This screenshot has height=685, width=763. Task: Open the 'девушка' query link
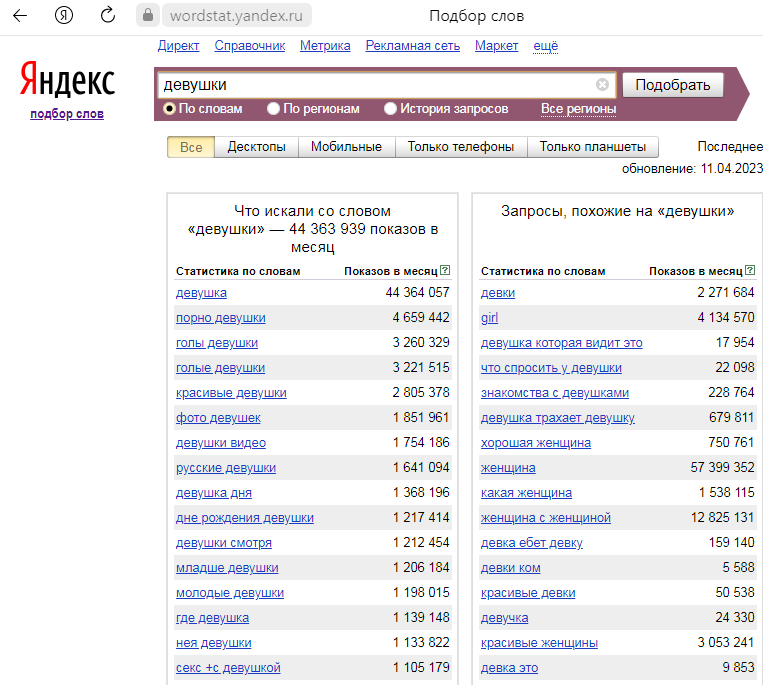(x=201, y=293)
